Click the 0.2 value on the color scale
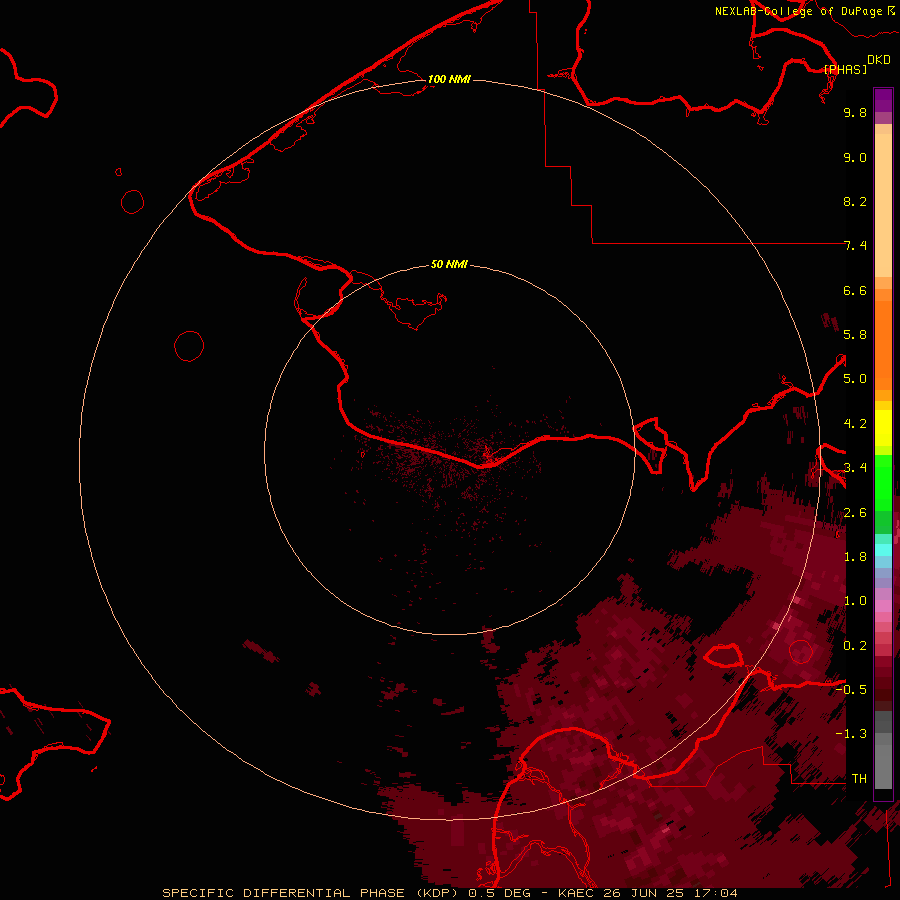 pyautogui.click(x=855, y=646)
